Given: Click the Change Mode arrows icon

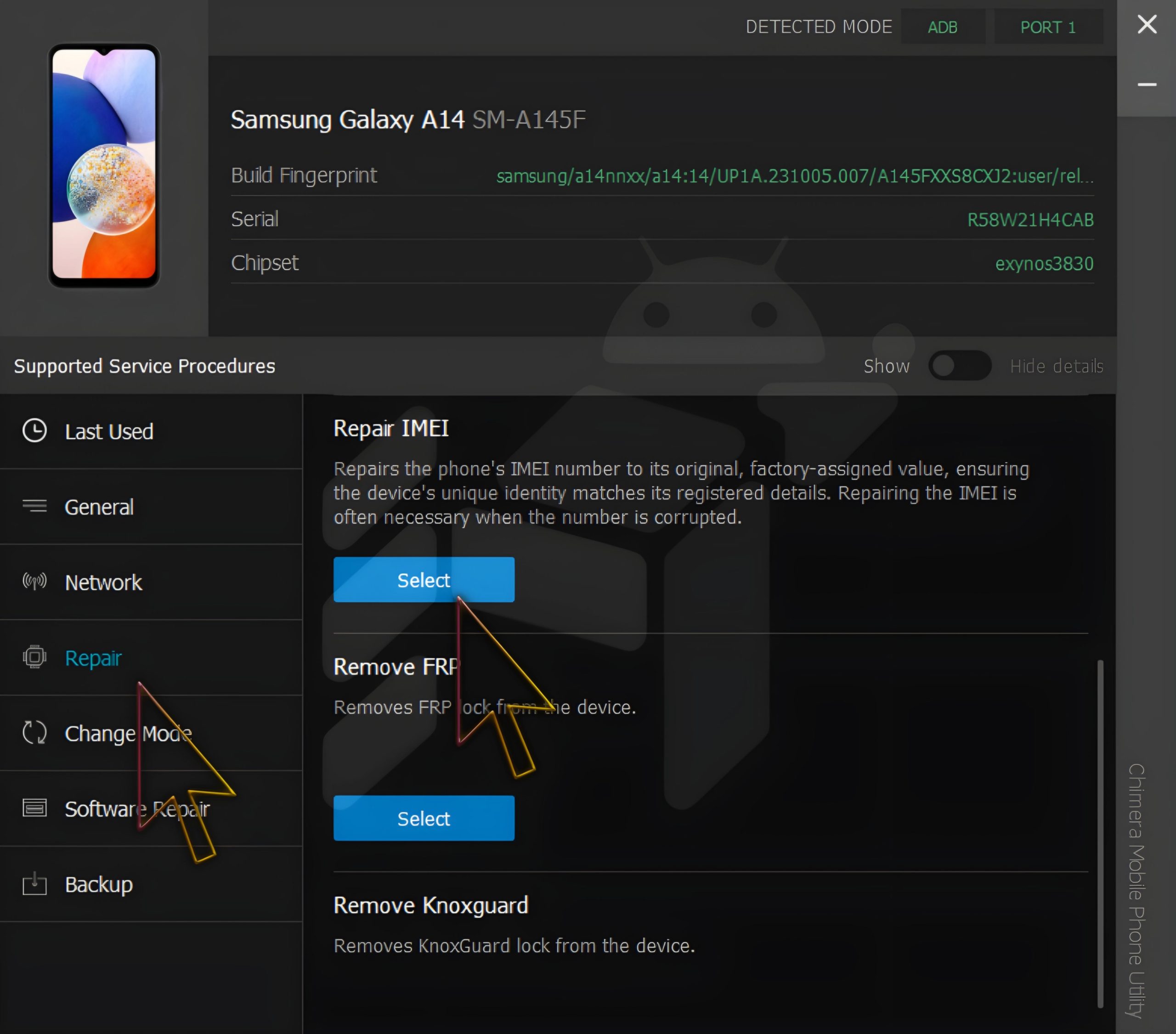Looking at the screenshot, I should (x=34, y=733).
